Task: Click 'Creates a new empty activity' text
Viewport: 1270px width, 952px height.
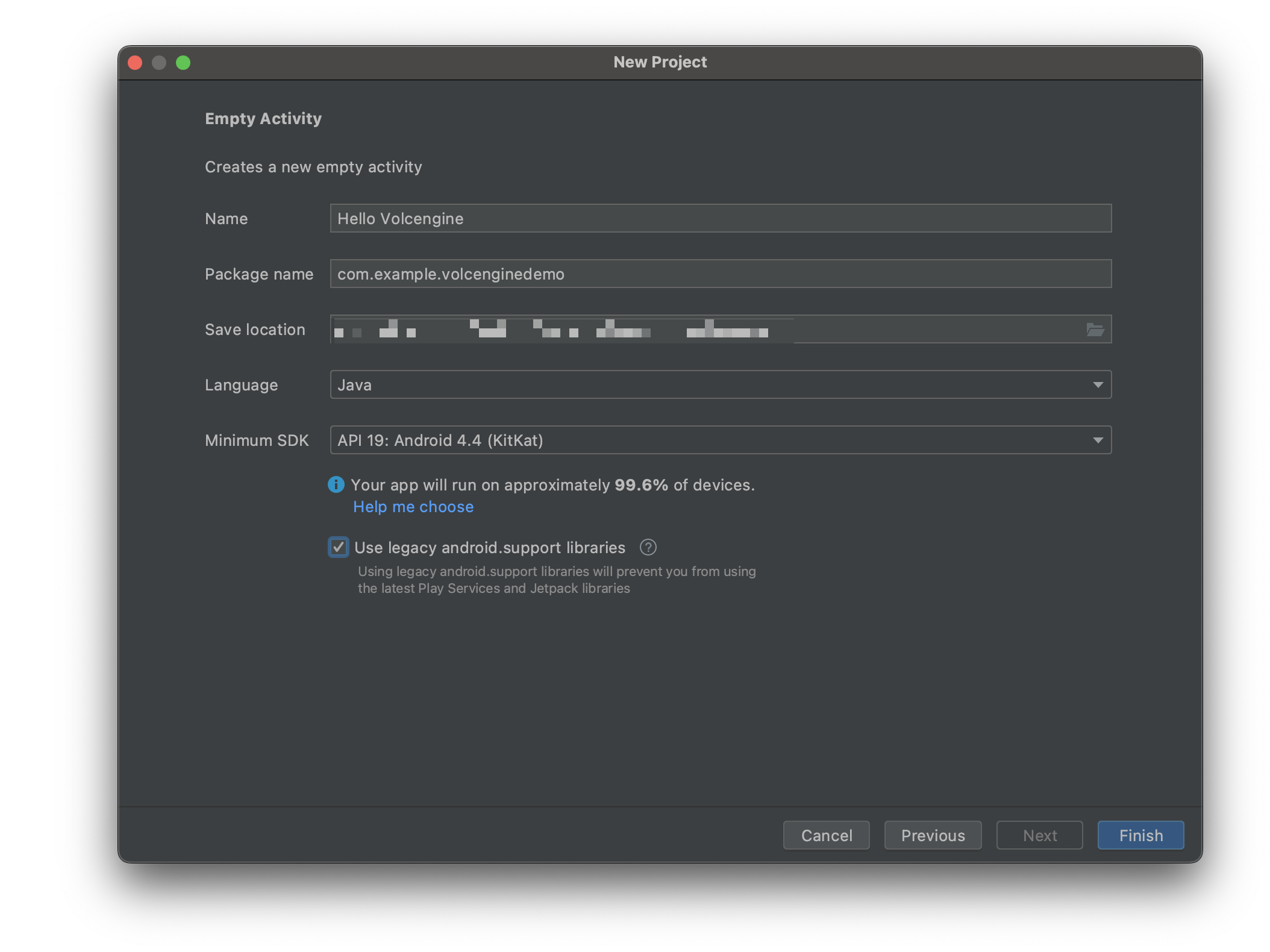Action: coord(313,167)
